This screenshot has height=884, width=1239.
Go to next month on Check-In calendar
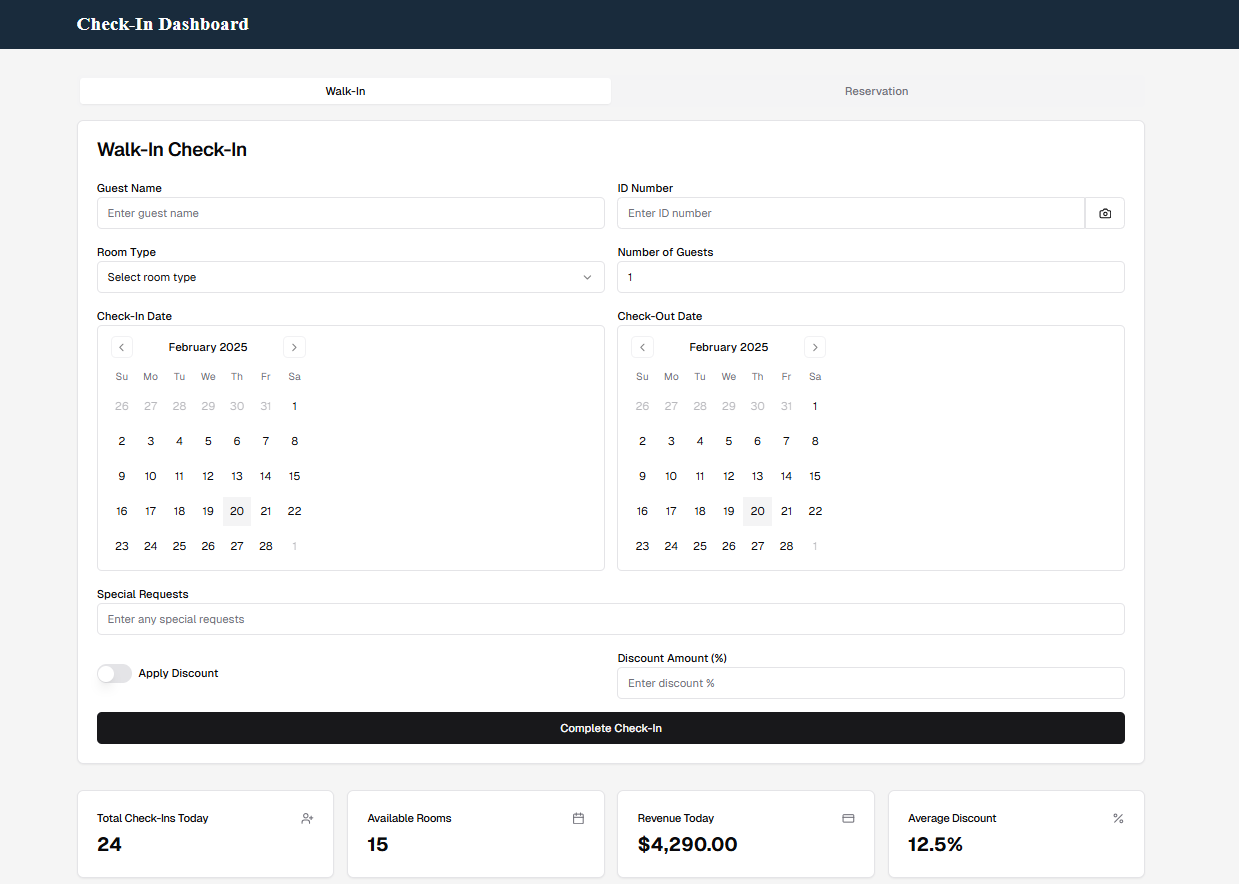pyautogui.click(x=294, y=347)
